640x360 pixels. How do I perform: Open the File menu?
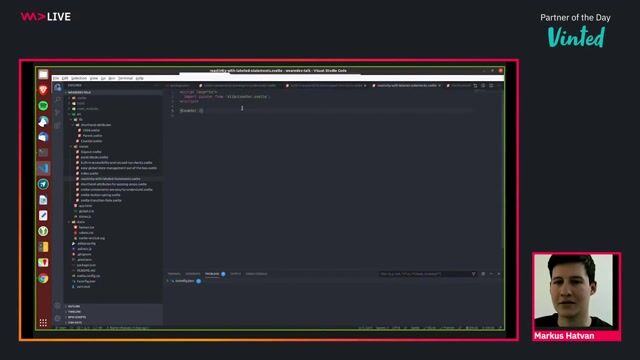(x=56, y=78)
